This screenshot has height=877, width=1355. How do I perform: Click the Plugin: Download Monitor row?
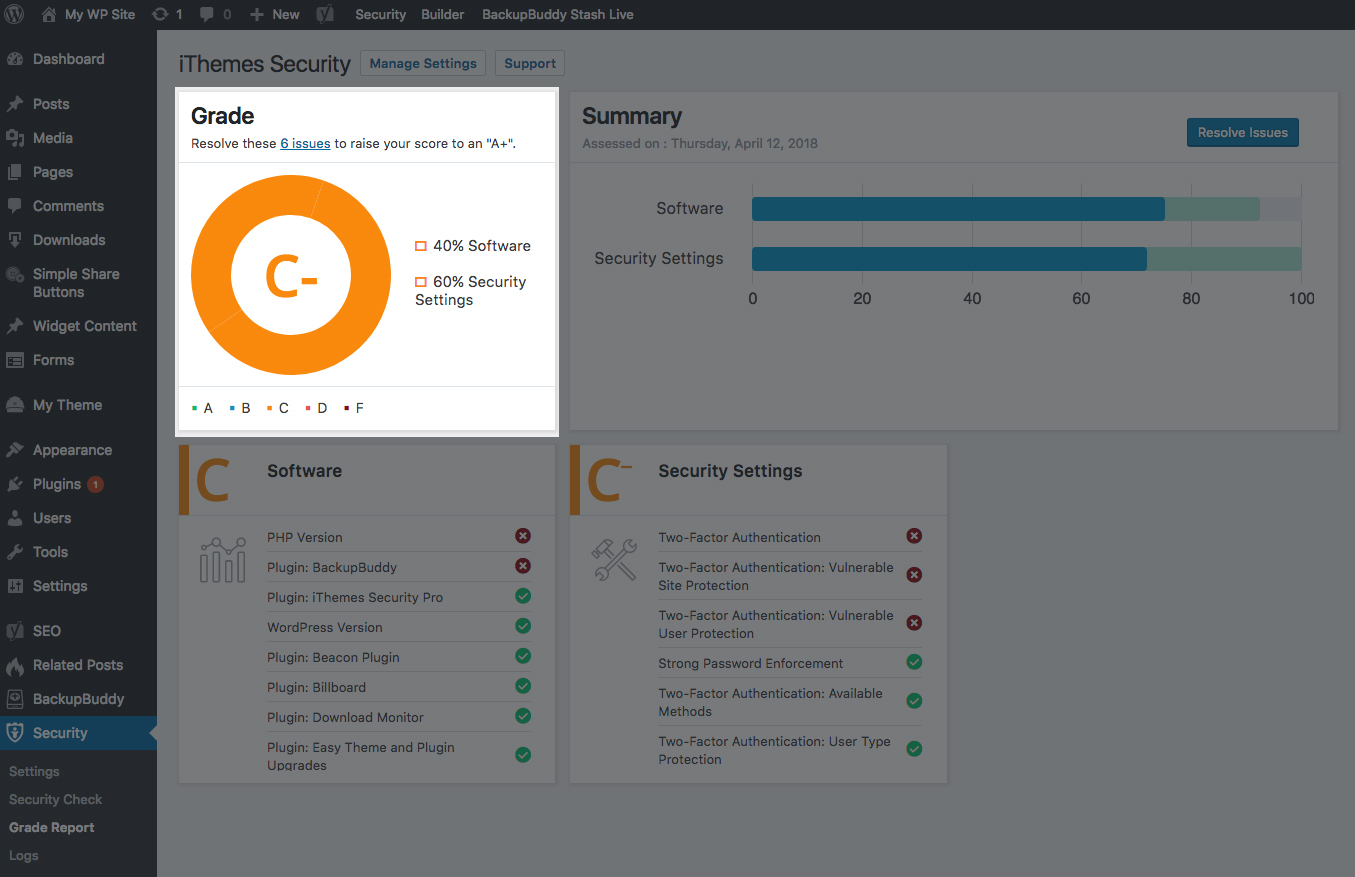399,717
